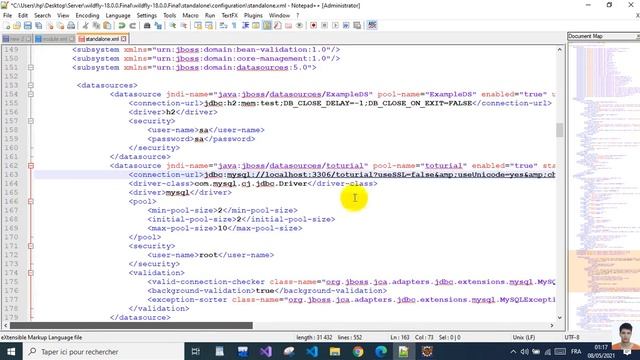Play back the recorded macro icon

336,25
